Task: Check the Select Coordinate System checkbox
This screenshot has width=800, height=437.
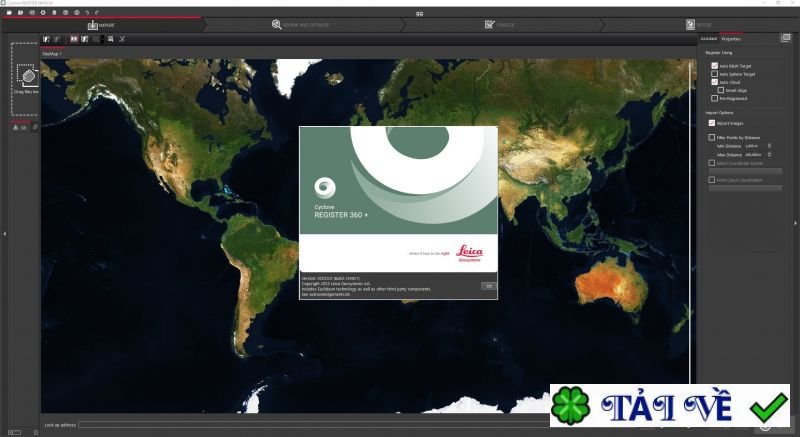Action: 712,163
